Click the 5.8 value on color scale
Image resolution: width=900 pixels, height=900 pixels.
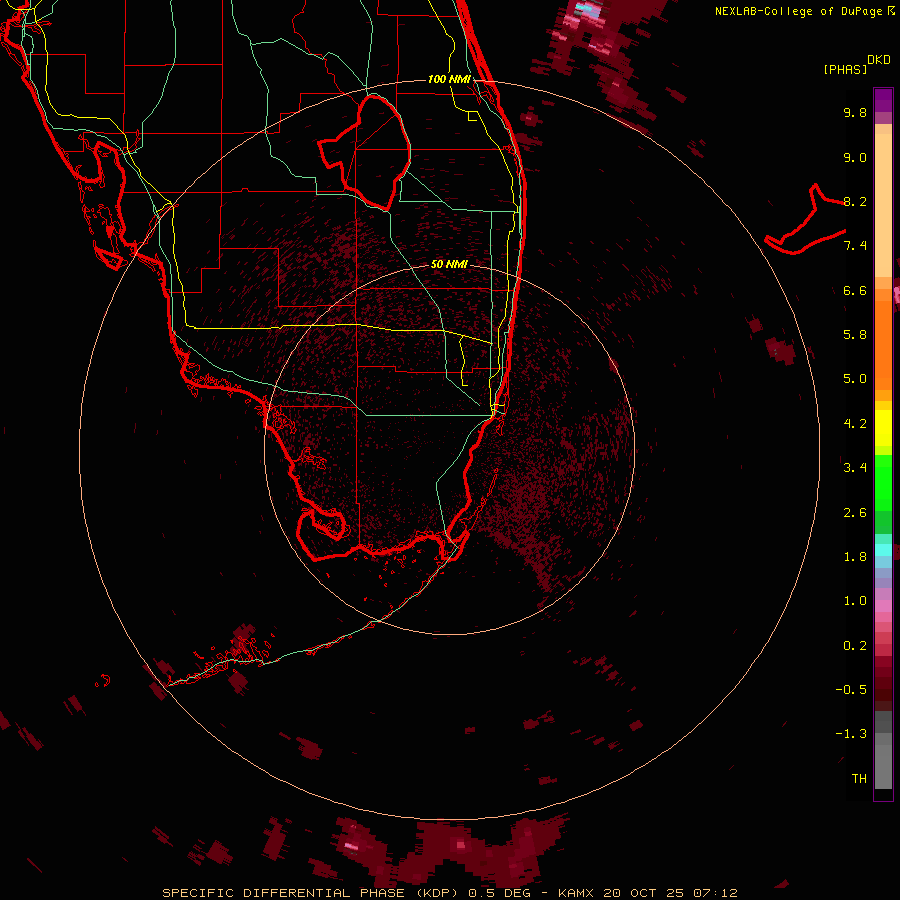[x=855, y=335]
